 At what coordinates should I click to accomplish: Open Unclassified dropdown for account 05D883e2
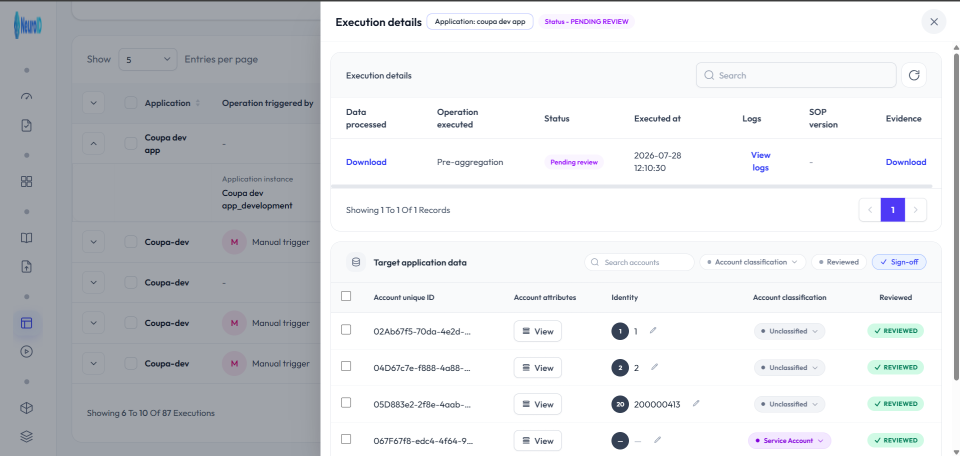pos(789,404)
